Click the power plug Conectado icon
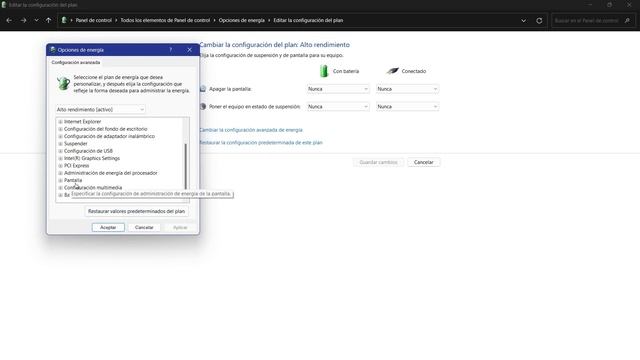The width and height of the screenshot is (640, 360). 393,71
